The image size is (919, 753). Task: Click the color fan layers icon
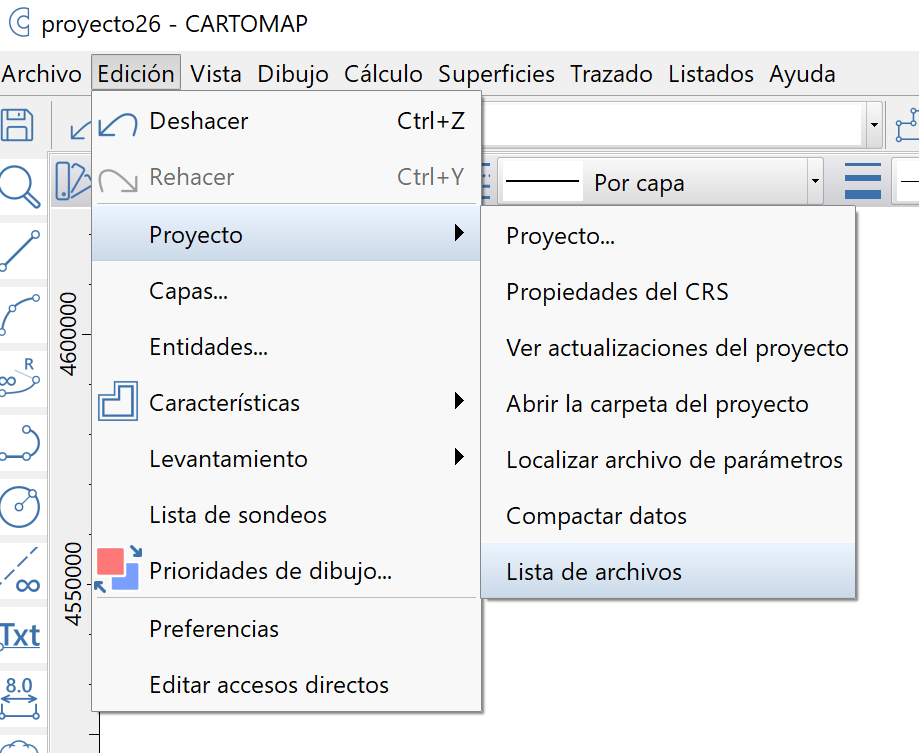[72, 178]
